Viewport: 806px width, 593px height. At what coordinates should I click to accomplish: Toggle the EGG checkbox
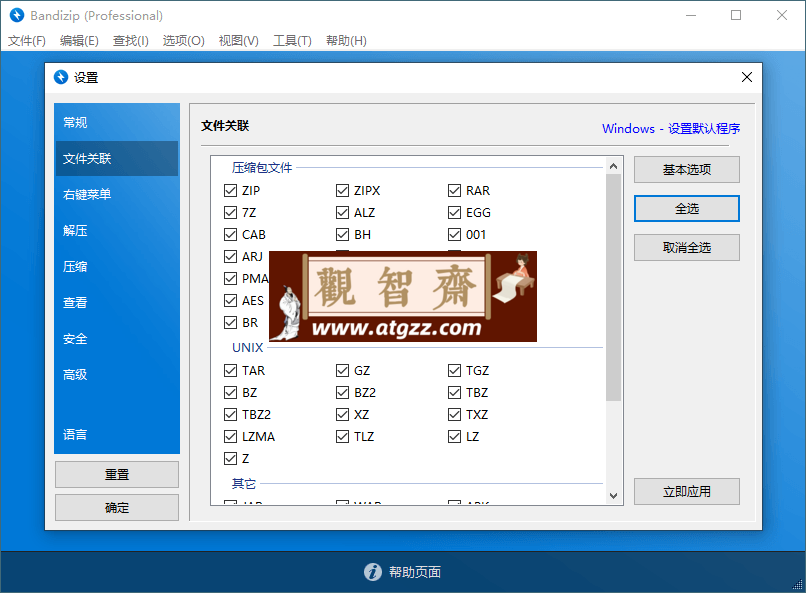(454, 212)
